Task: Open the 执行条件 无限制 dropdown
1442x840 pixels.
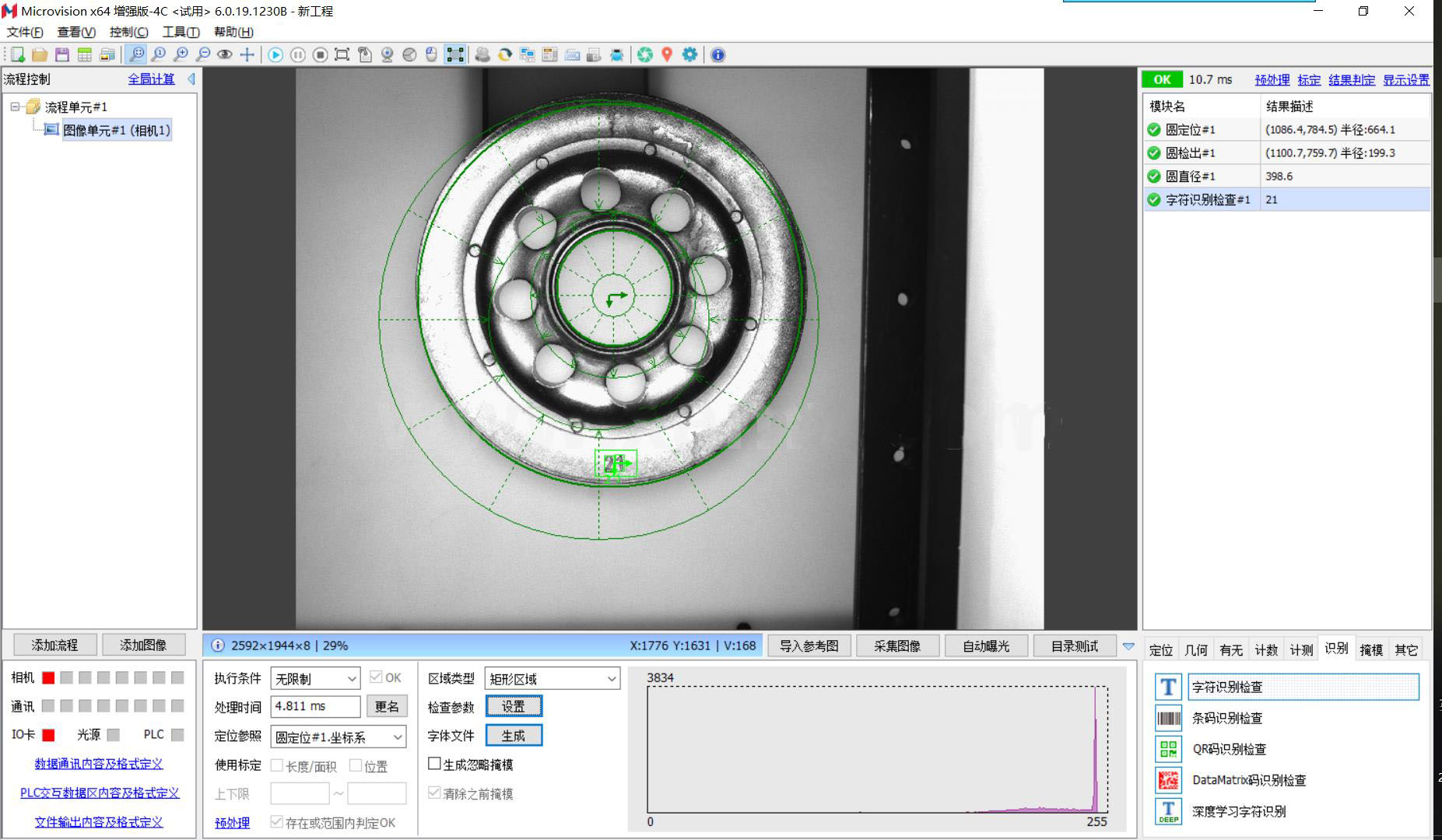Action: coord(315,678)
